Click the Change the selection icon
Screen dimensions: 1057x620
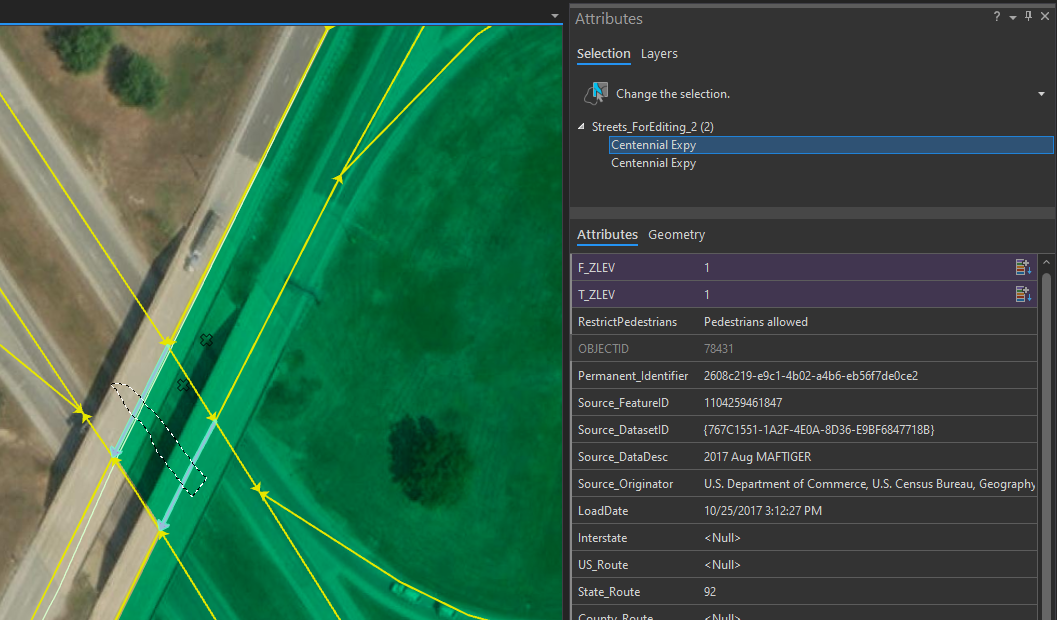coord(595,92)
